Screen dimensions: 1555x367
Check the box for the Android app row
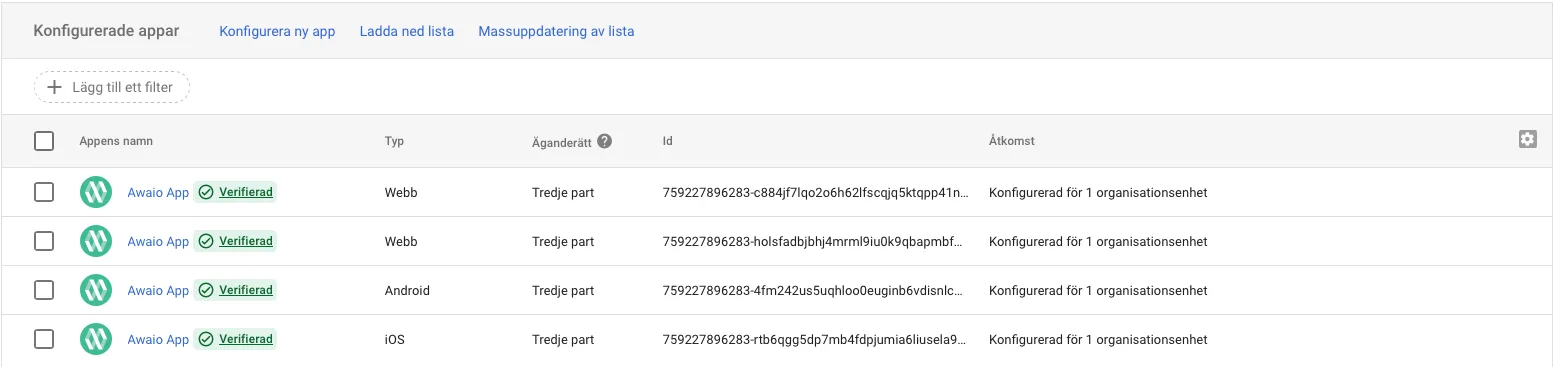click(44, 291)
